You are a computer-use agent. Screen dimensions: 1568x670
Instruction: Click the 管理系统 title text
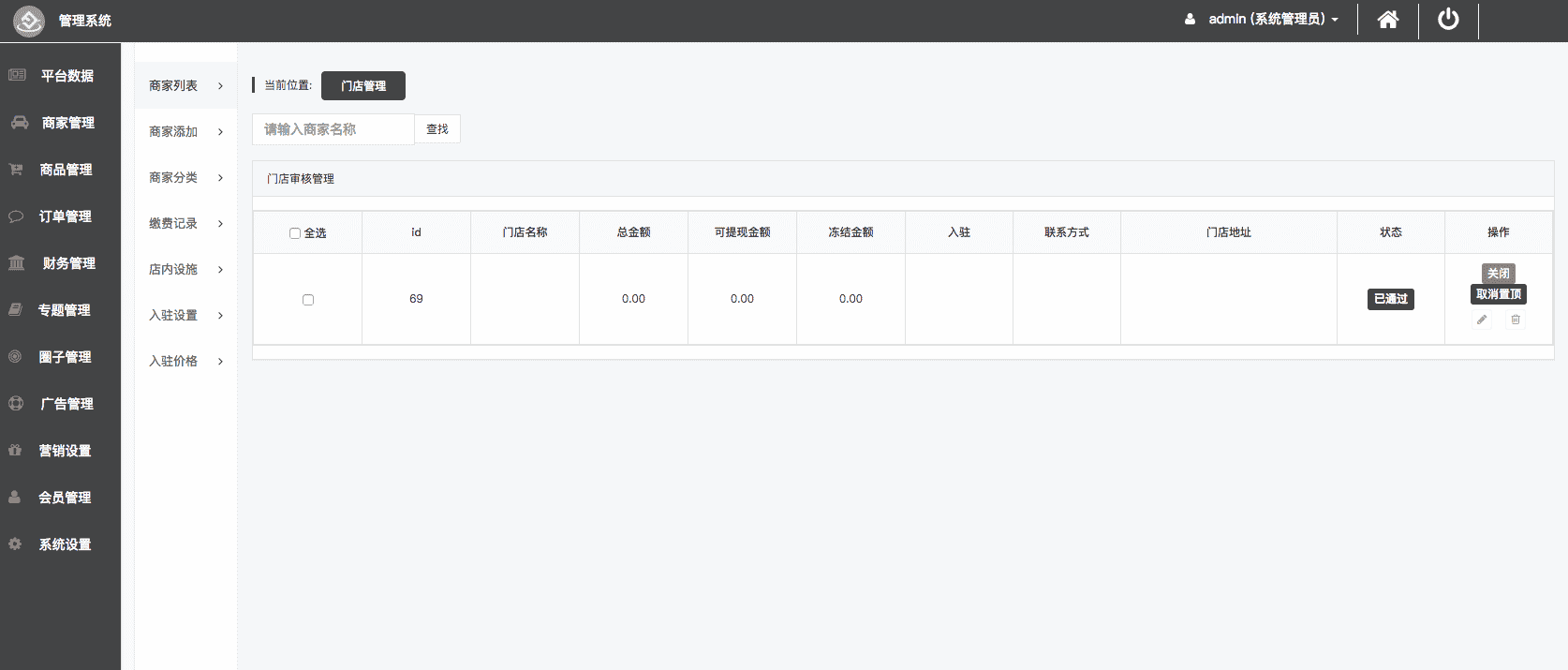(x=85, y=21)
